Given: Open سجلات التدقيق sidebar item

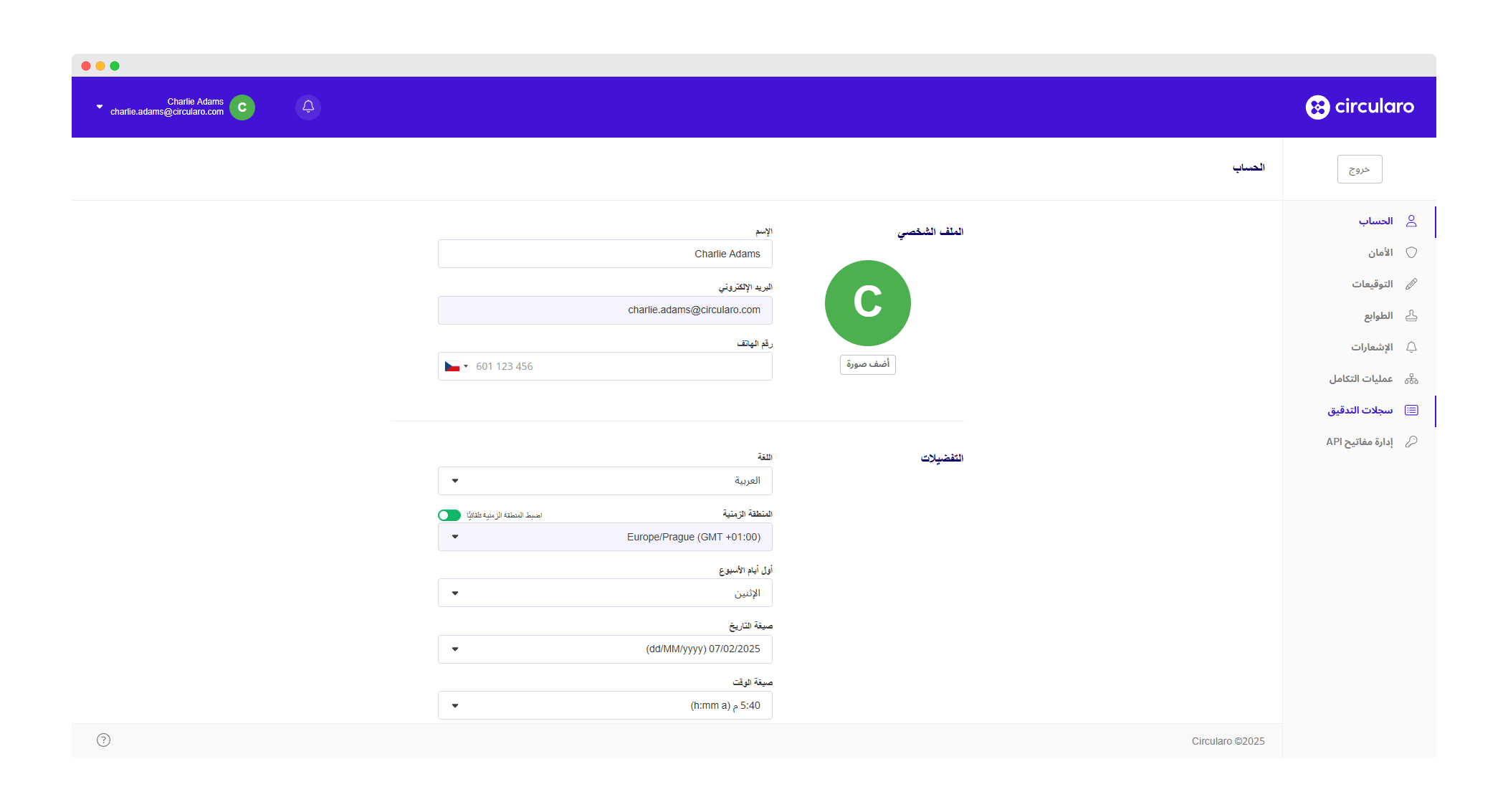Looking at the screenshot, I should point(1360,410).
